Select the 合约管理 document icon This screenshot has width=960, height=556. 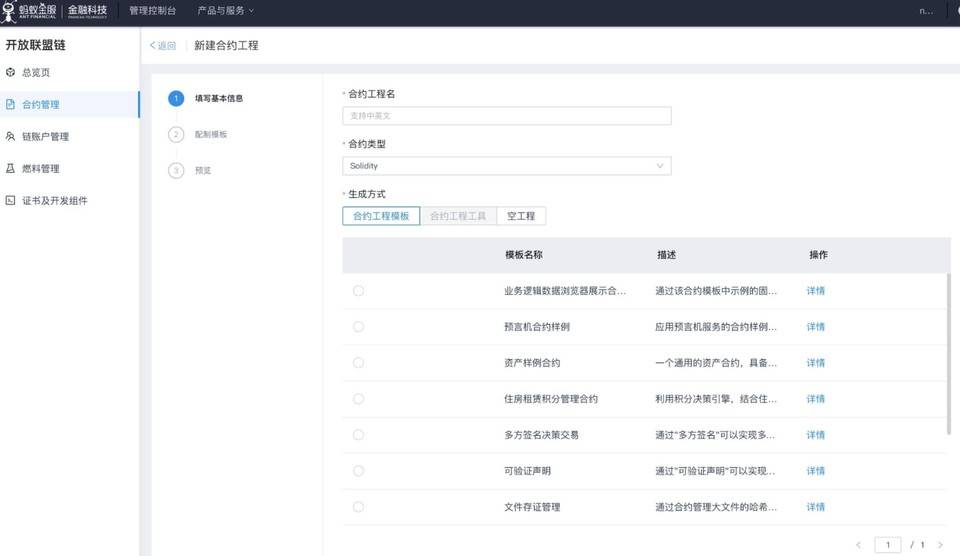10,104
